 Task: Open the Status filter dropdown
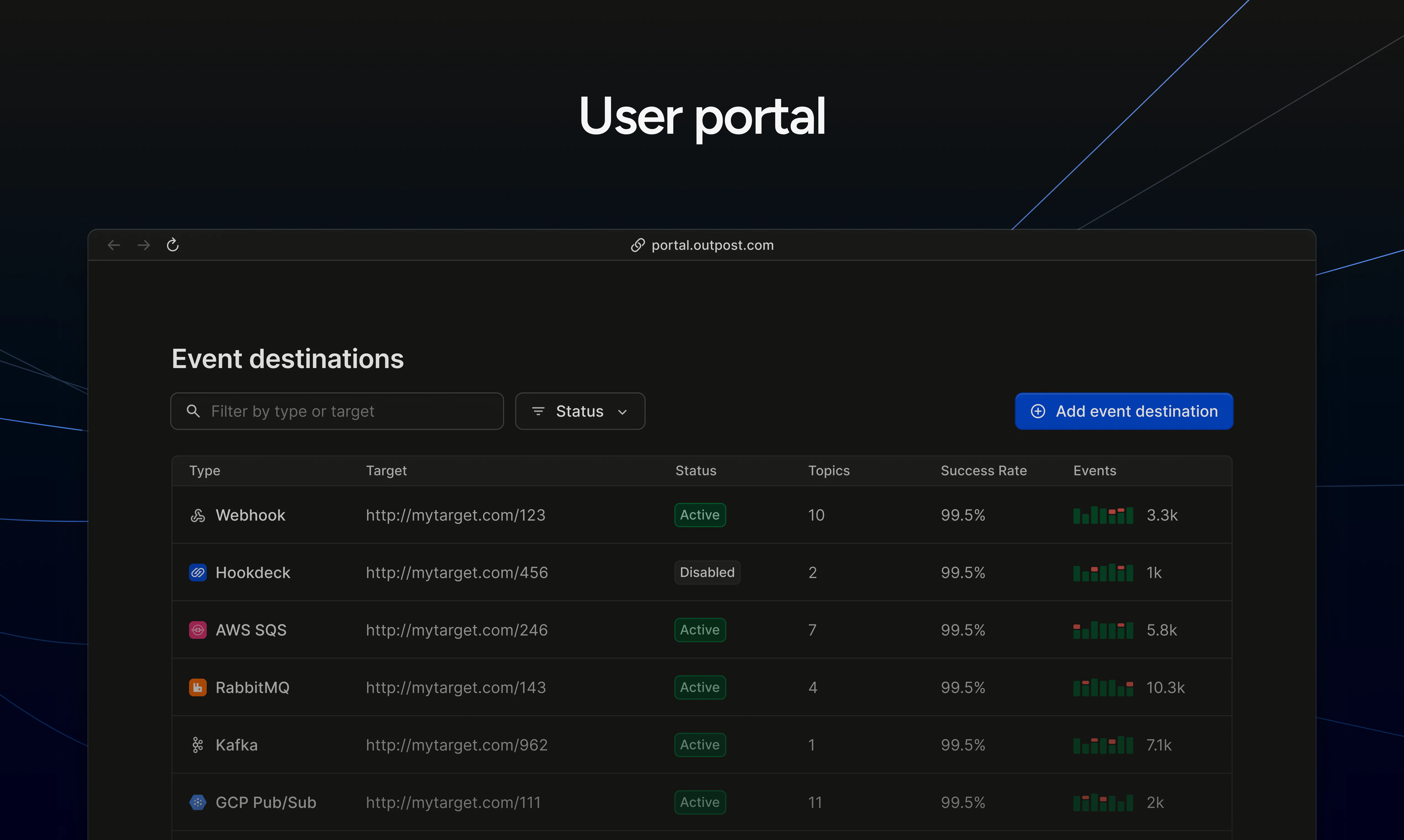(579, 411)
